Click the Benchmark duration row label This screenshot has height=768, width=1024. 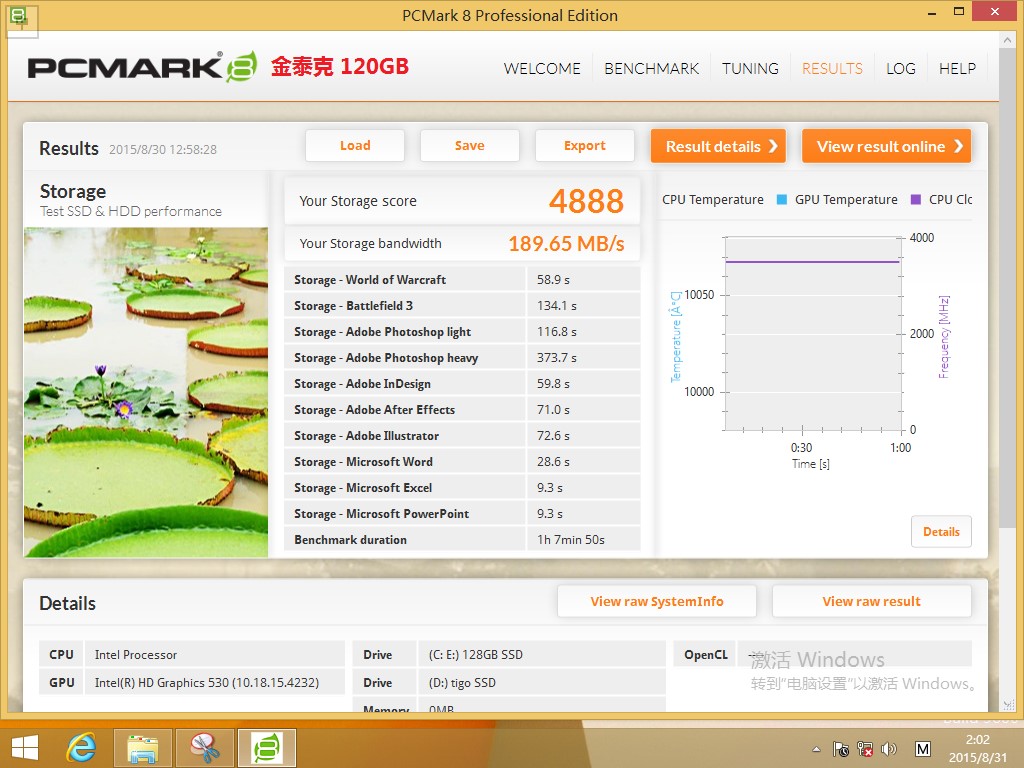[351, 540]
